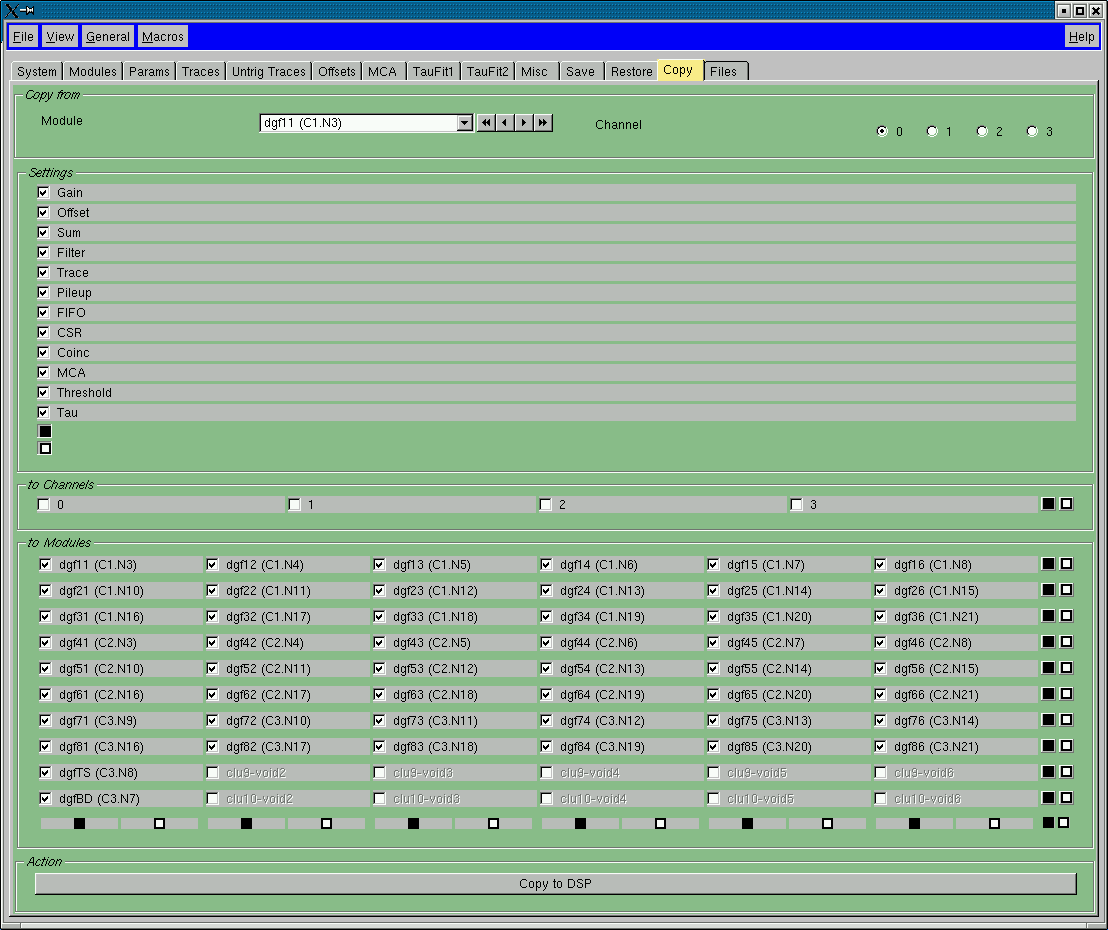The height and width of the screenshot is (930, 1108).
Task: Click the module field showing dgf11 (C1.N3)
Action: click(x=358, y=123)
